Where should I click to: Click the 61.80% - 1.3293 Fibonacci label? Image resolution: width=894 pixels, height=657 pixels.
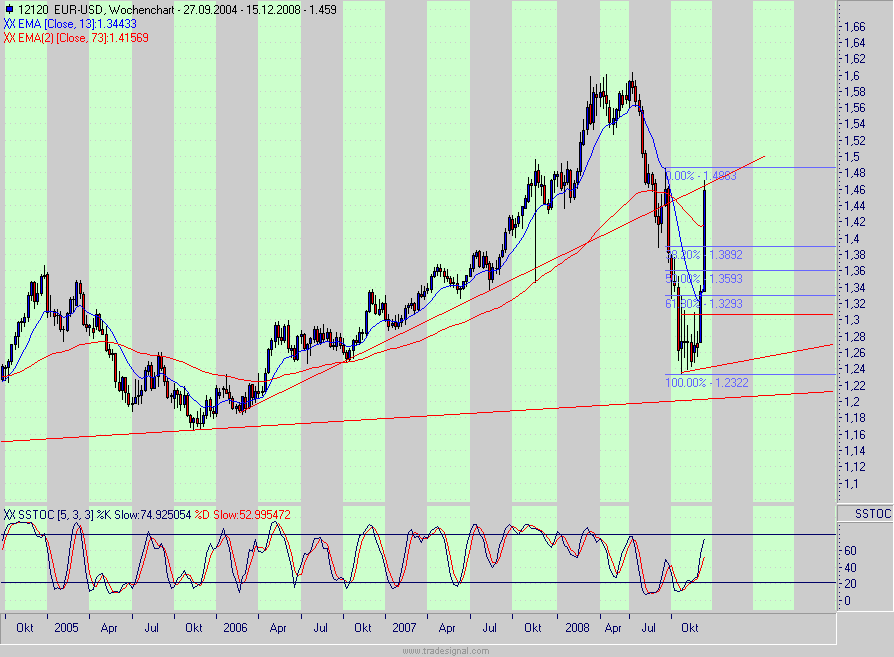tap(705, 302)
